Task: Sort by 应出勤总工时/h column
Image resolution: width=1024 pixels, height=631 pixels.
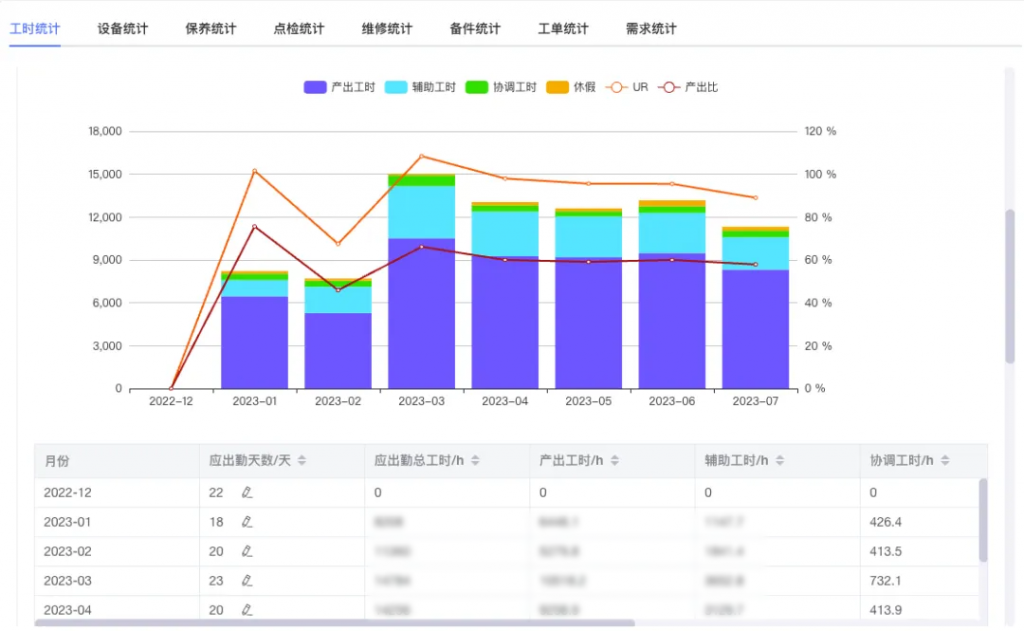Action: click(475, 461)
